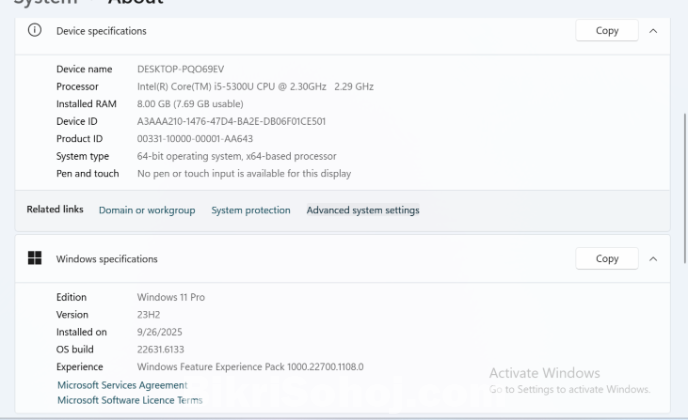
Task: Open the Microsoft Services Agreement
Action: click(x=122, y=385)
